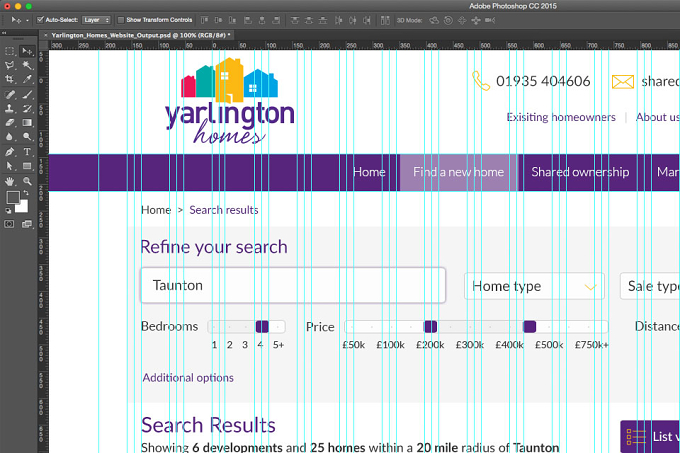Viewport: 680px width, 453px height.
Task: Click the Exisiting homeowners link
Action: click(x=561, y=117)
